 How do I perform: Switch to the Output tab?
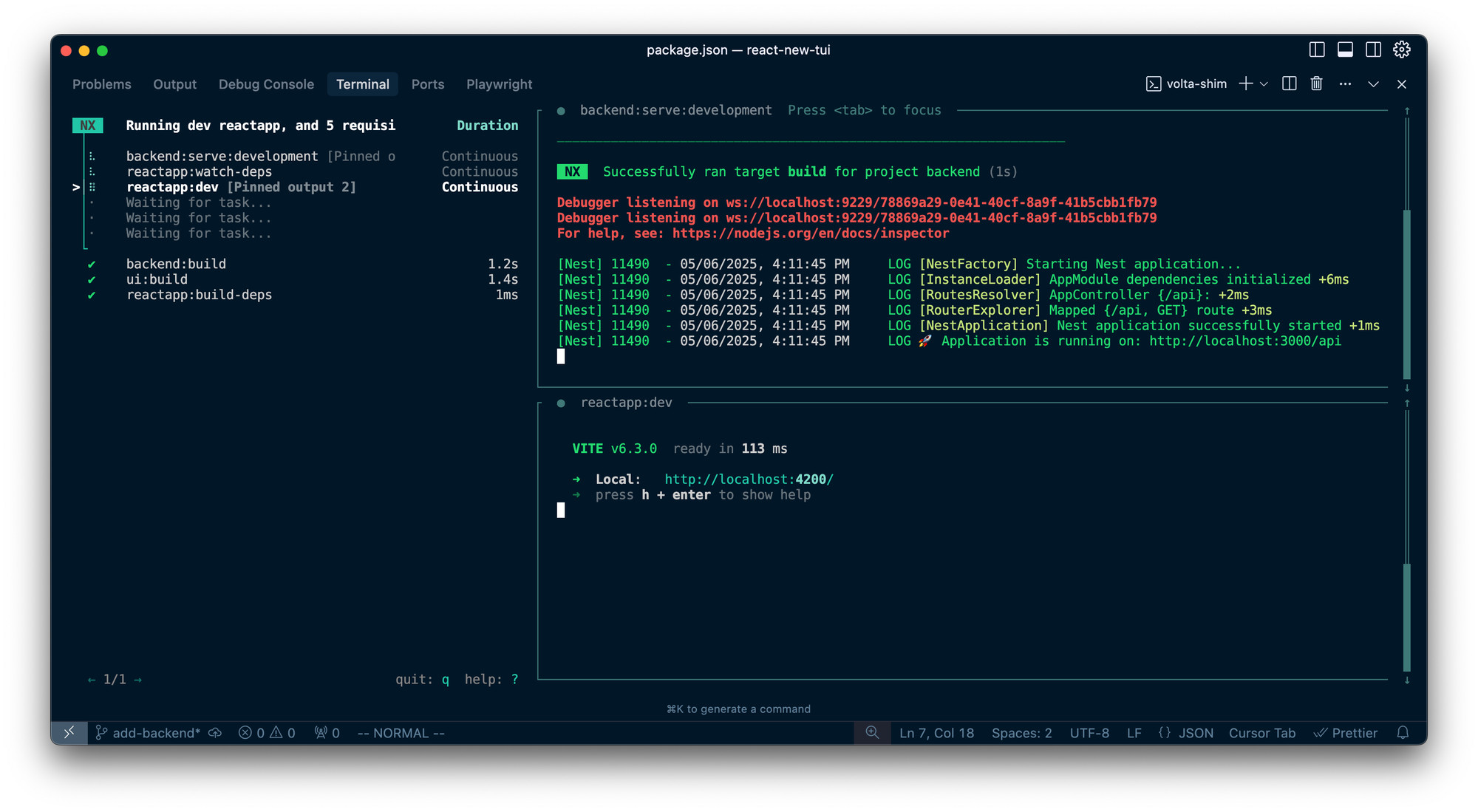(174, 84)
